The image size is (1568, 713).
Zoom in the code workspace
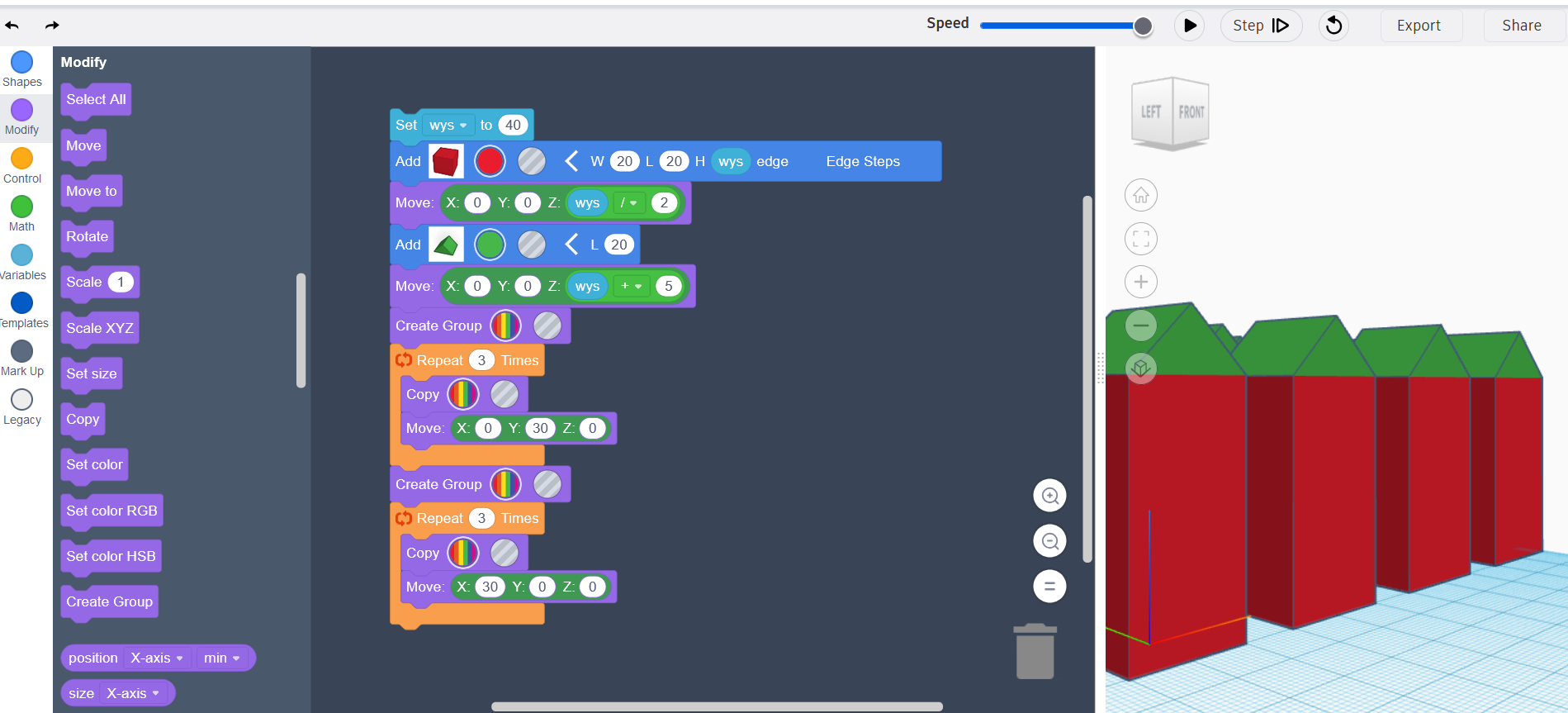pos(1049,497)
